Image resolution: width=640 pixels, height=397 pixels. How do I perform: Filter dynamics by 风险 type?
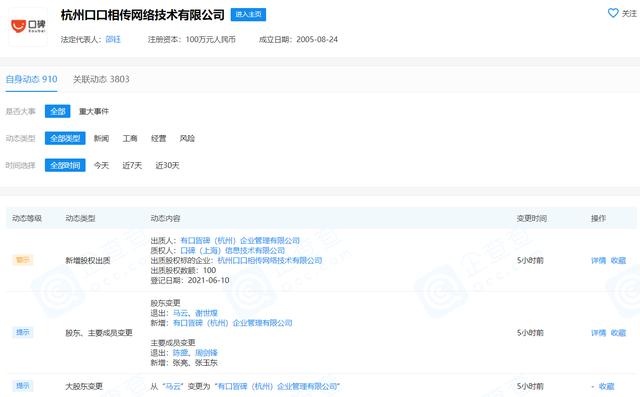click(187, 138)
